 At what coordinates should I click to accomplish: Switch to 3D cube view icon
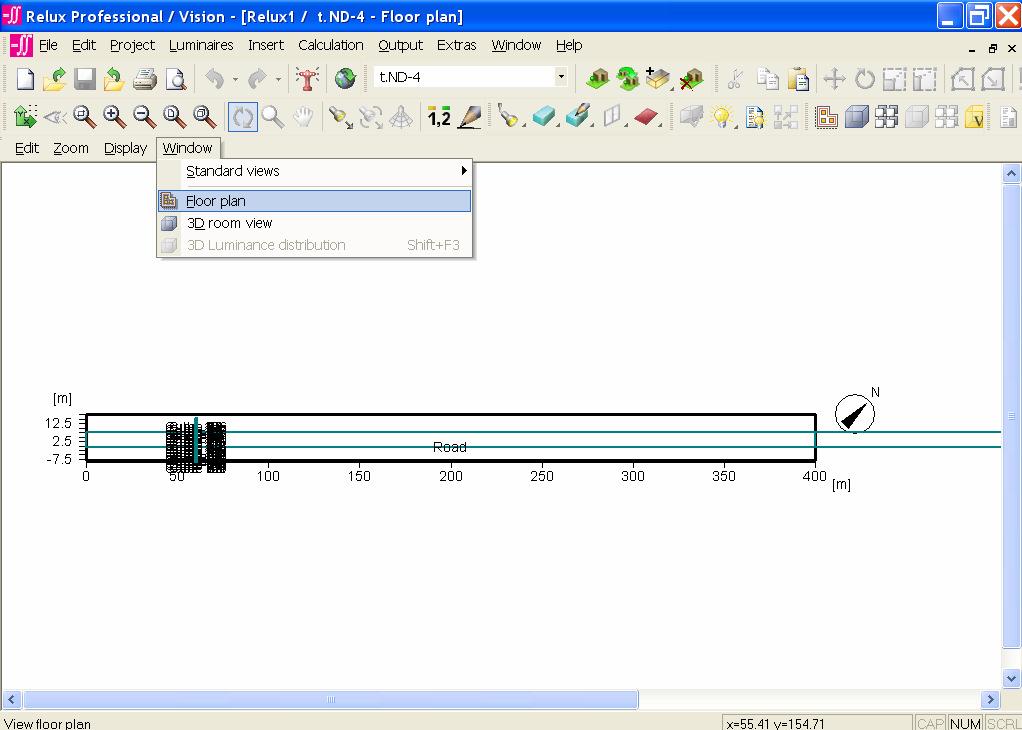(x=856, y=117)
